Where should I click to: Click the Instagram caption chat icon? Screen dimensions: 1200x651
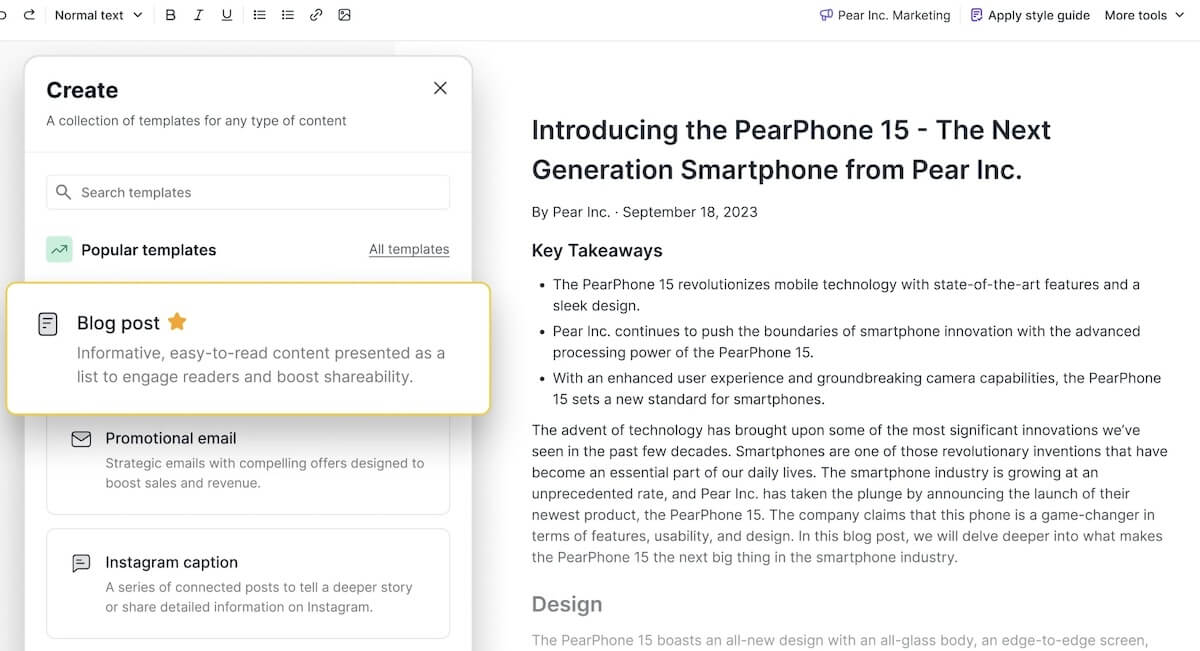tap(81, 563)
